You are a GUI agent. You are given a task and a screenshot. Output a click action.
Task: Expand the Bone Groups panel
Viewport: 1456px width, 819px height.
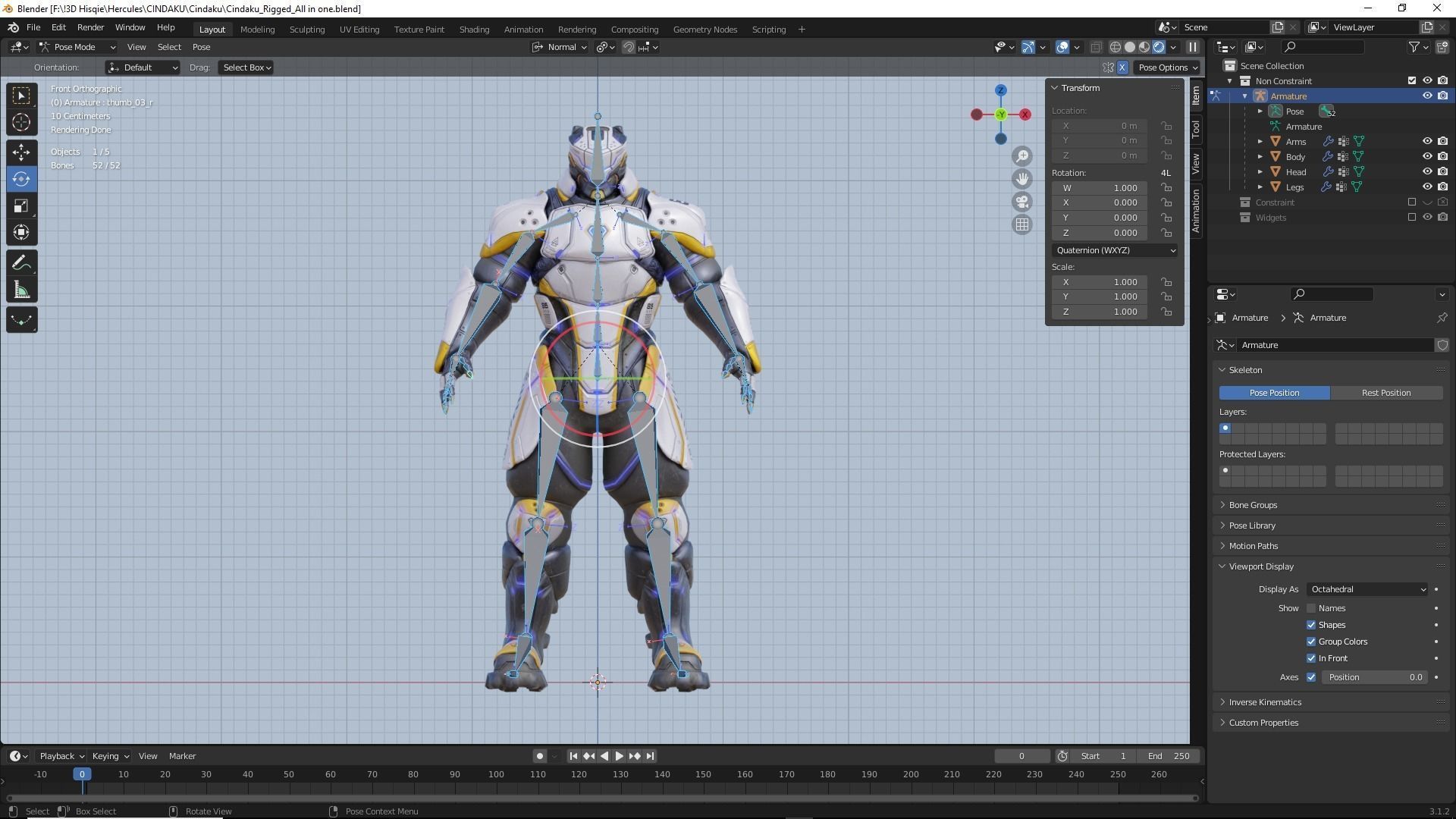1253,505
